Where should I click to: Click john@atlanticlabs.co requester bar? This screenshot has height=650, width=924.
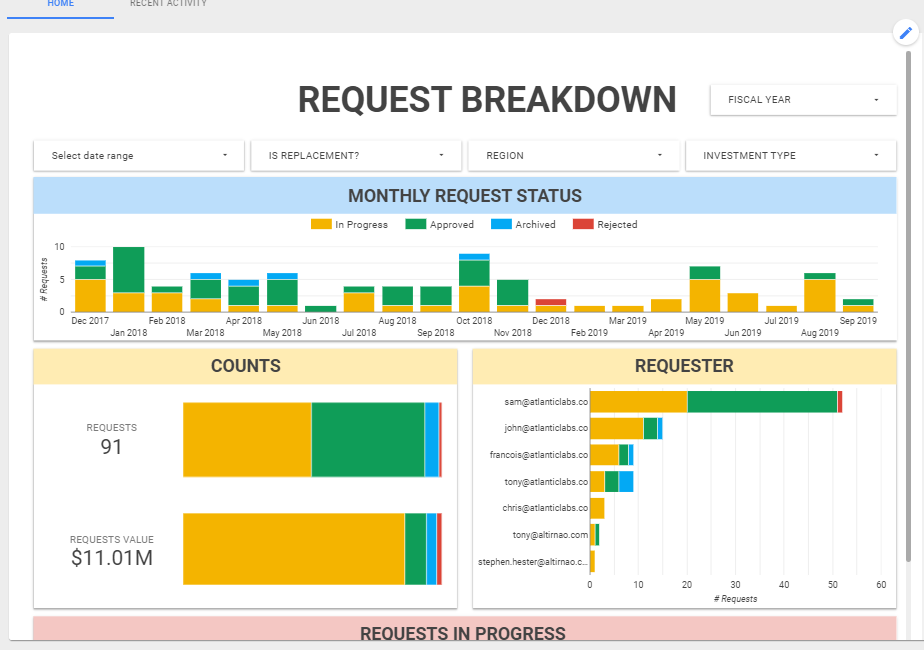click(x=626, y=428)
